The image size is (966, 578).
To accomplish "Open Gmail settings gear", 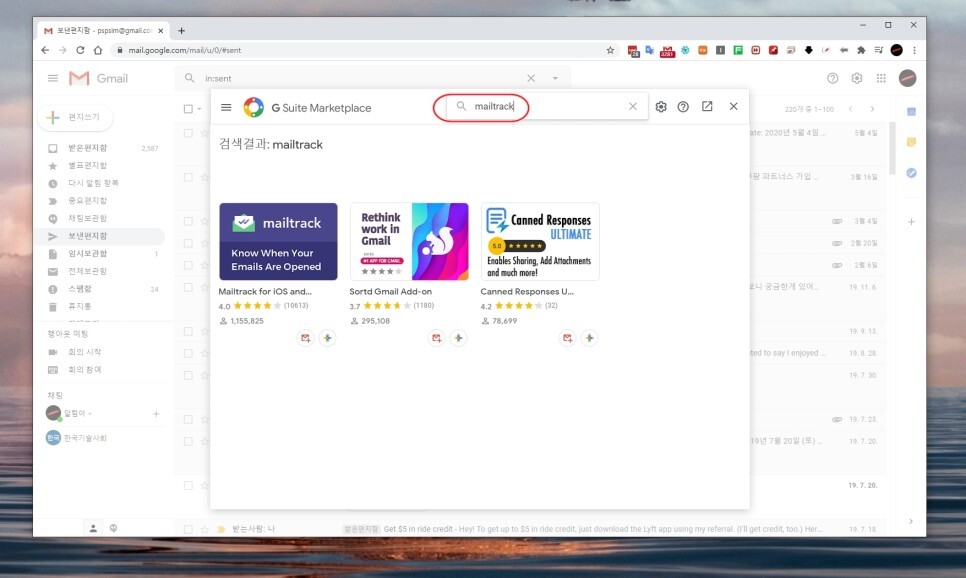I will [x=857, y=78].
